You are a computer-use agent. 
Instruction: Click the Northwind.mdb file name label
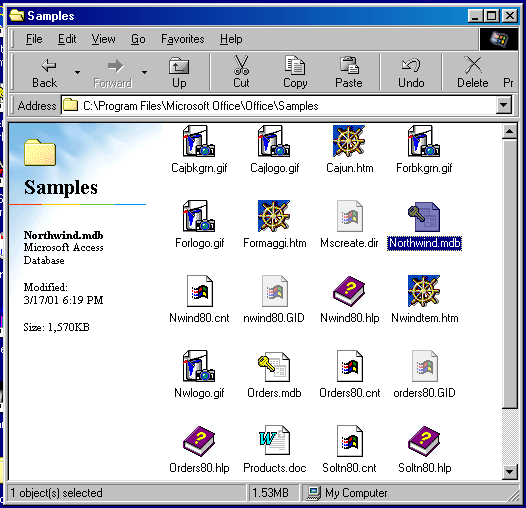click(x=424, y=243)
